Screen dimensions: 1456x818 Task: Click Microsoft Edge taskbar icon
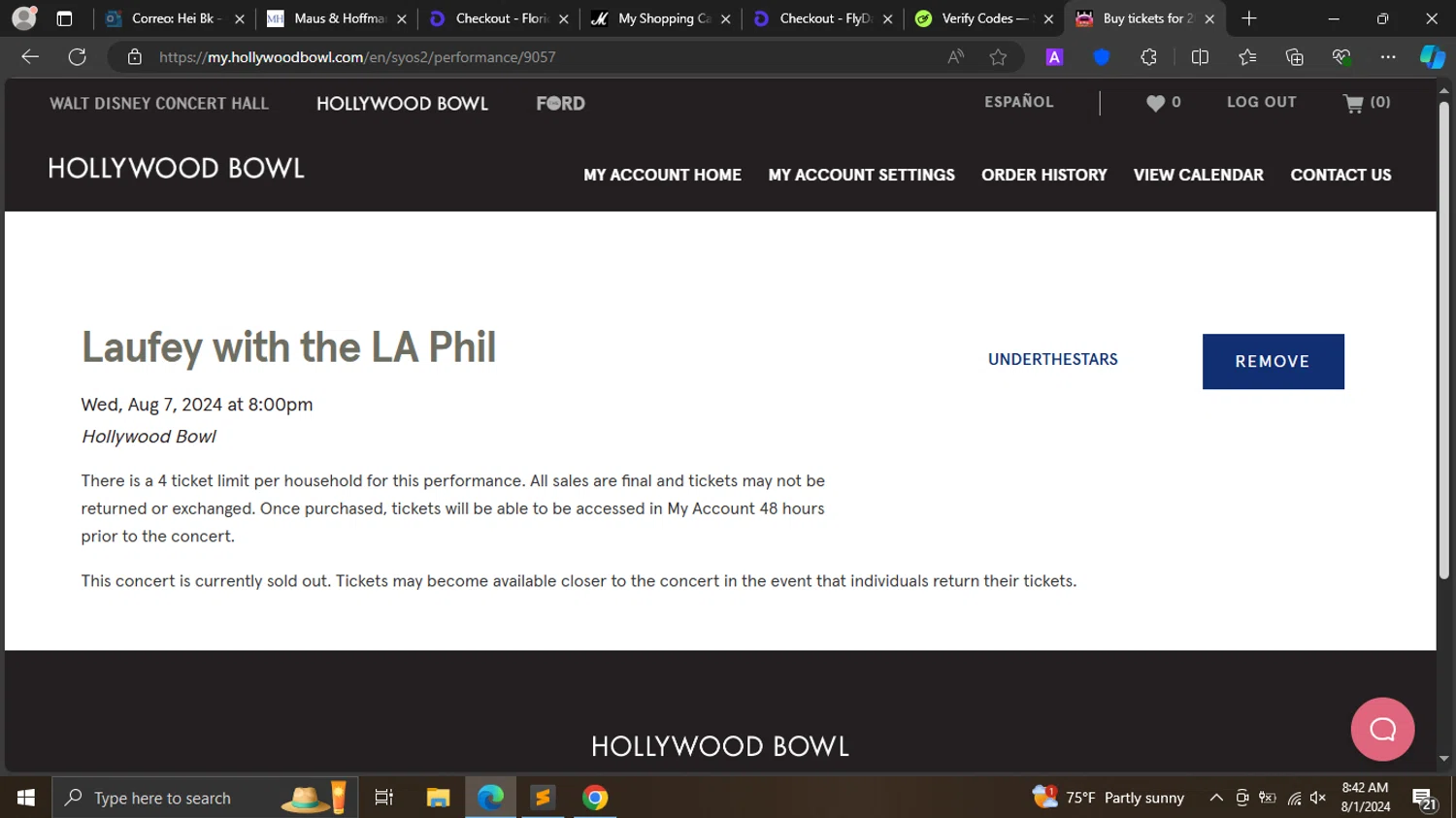[490, 798]
